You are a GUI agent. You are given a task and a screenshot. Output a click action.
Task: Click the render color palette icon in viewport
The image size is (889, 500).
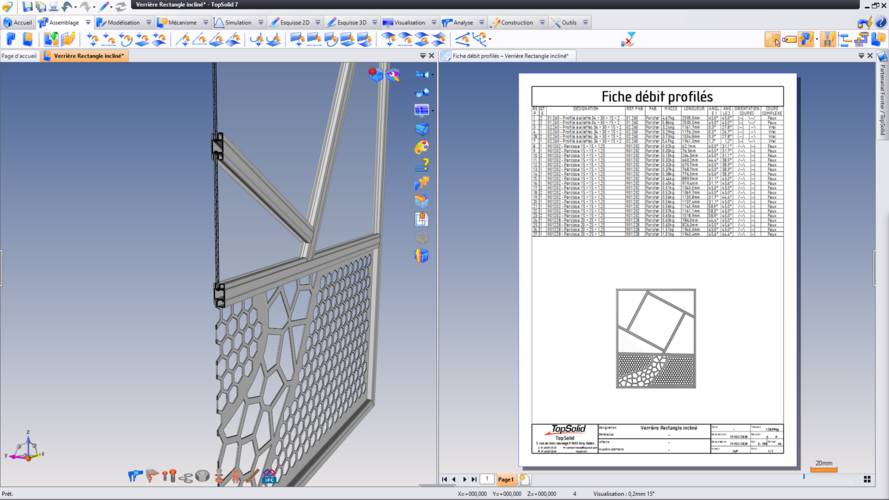click(x=421, y=147)
